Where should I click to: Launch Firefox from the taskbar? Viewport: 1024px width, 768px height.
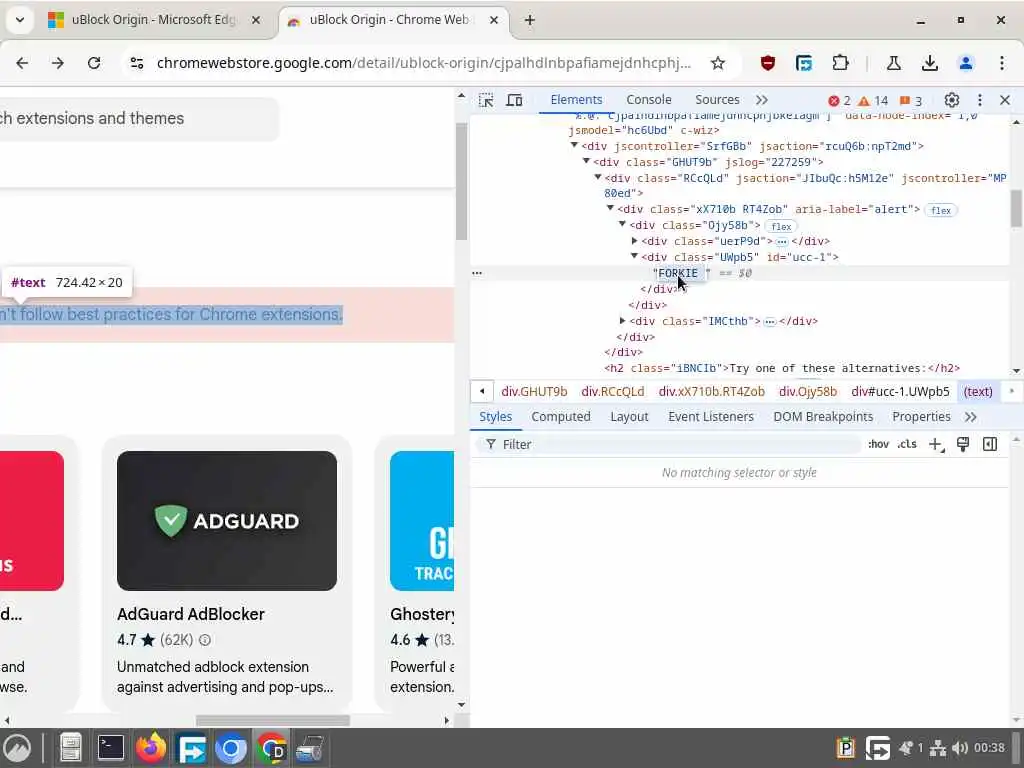point(151,748)
